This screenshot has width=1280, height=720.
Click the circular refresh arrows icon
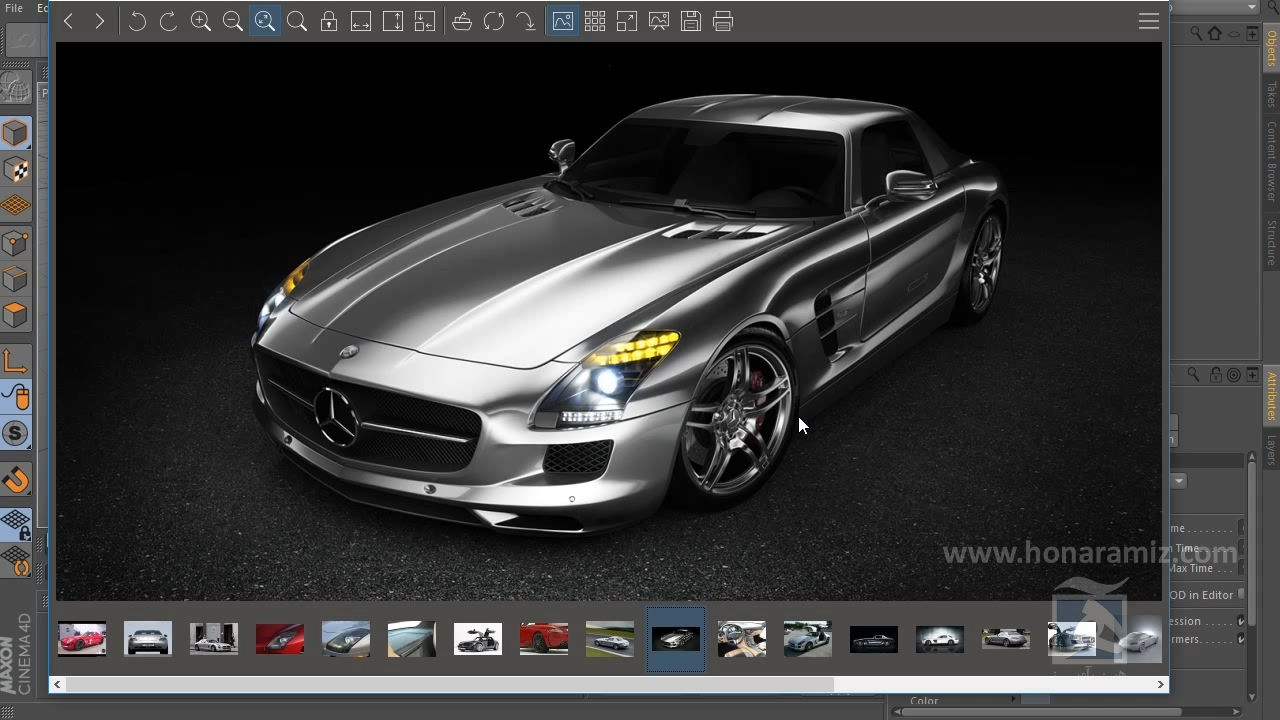coord(494,21)
